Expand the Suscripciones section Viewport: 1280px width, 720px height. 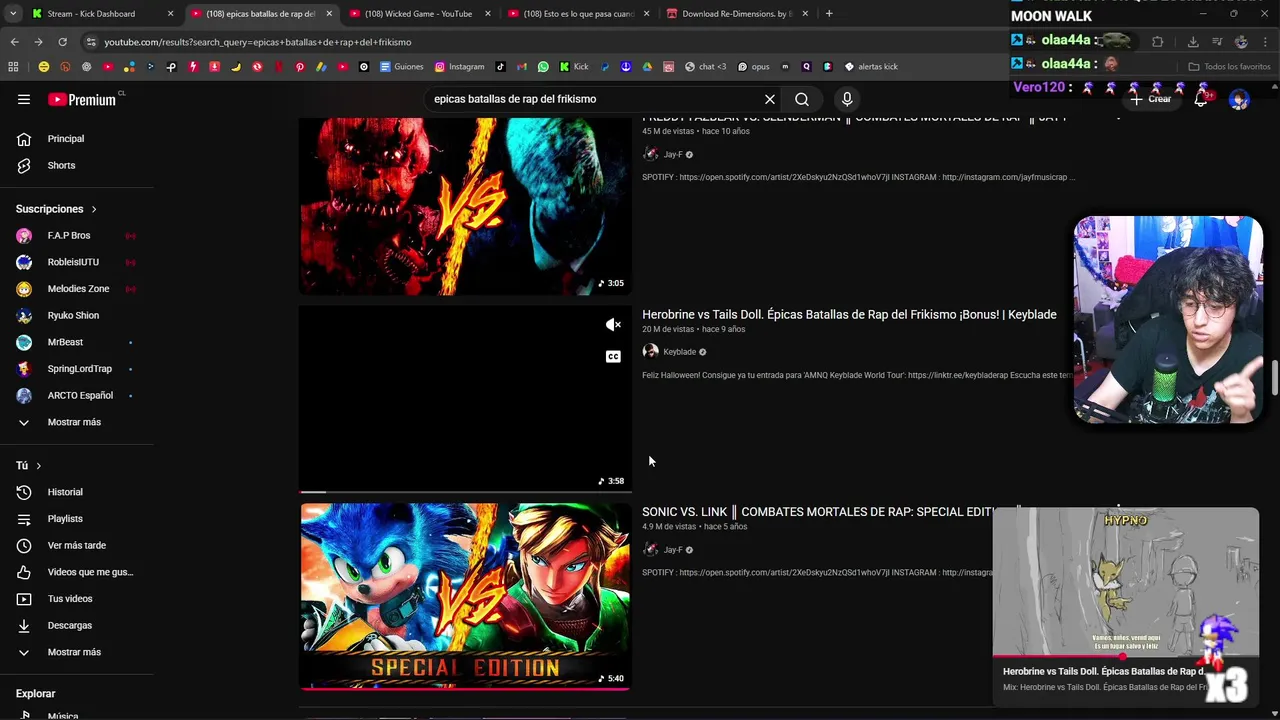[56, 209]
